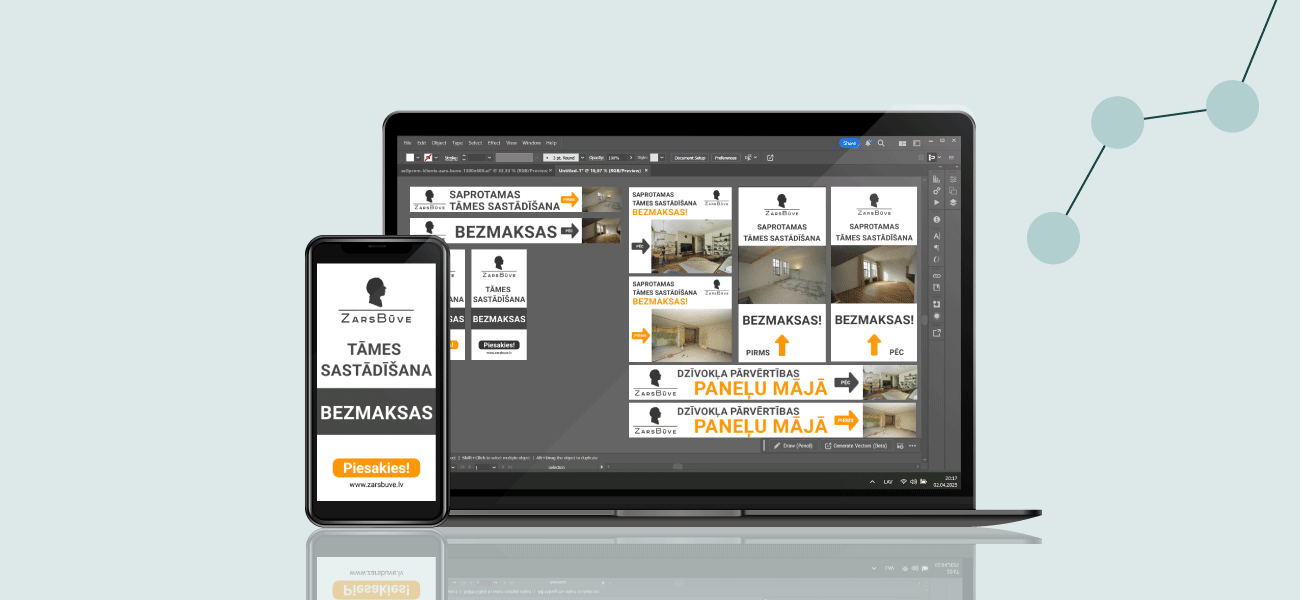Click the white Fill color swatch
This screenshot has width=1300, height=600.
(x=410, y=157)
